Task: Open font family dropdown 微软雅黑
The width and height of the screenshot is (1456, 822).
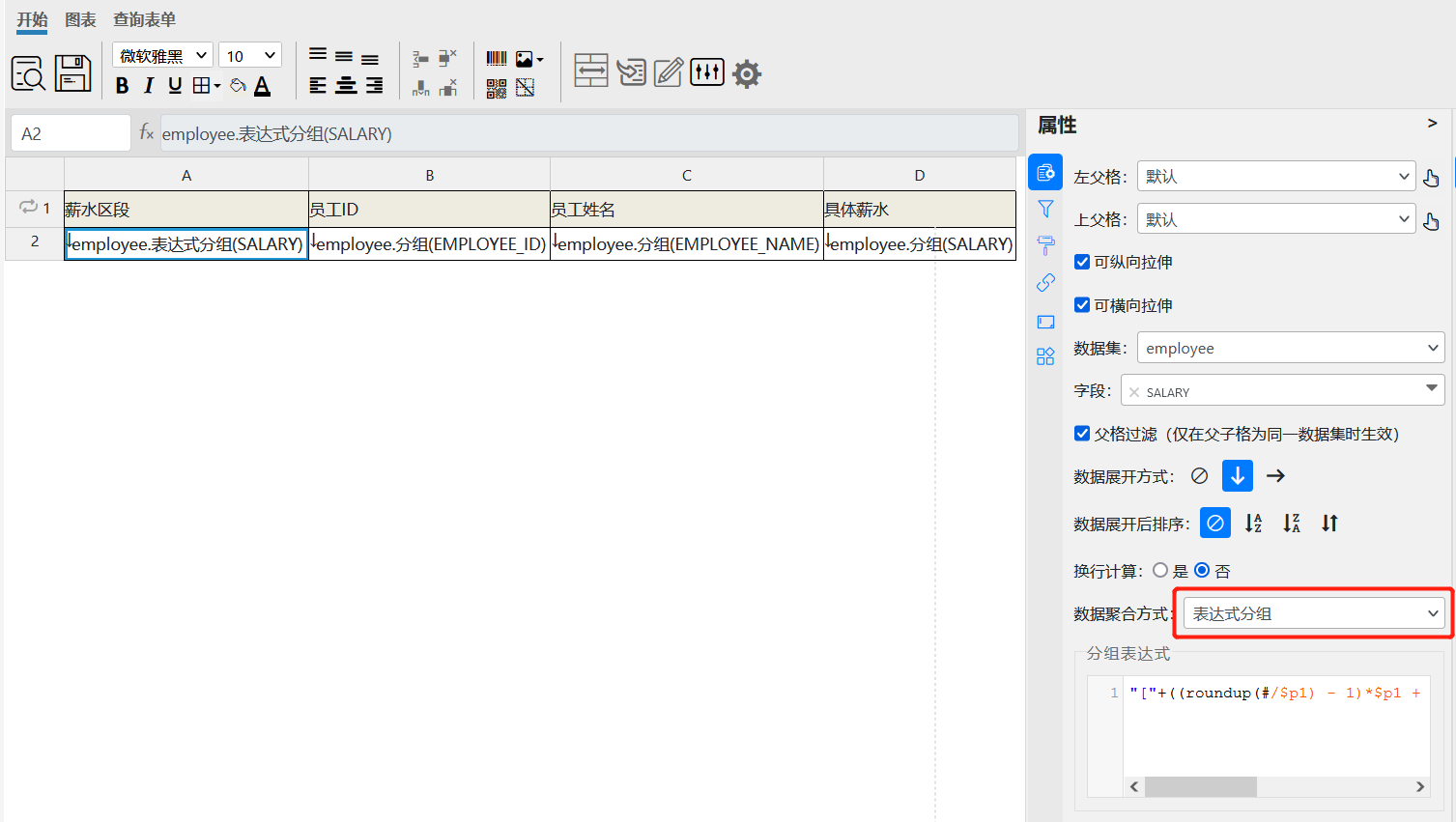Action: (162, 55)
